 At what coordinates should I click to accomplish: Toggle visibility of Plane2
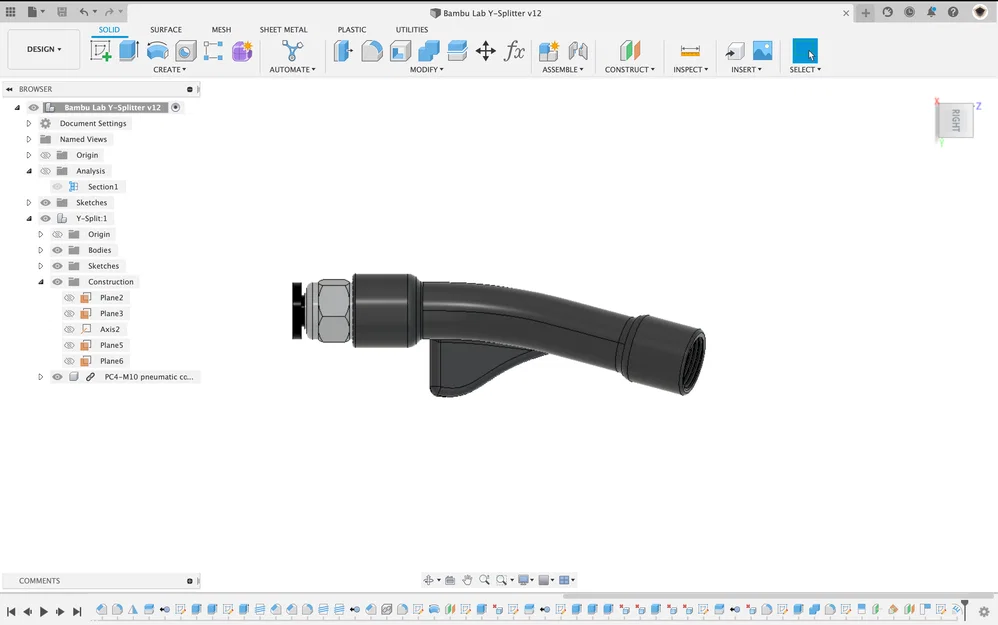pyautogui.click(x=69, y=298)
